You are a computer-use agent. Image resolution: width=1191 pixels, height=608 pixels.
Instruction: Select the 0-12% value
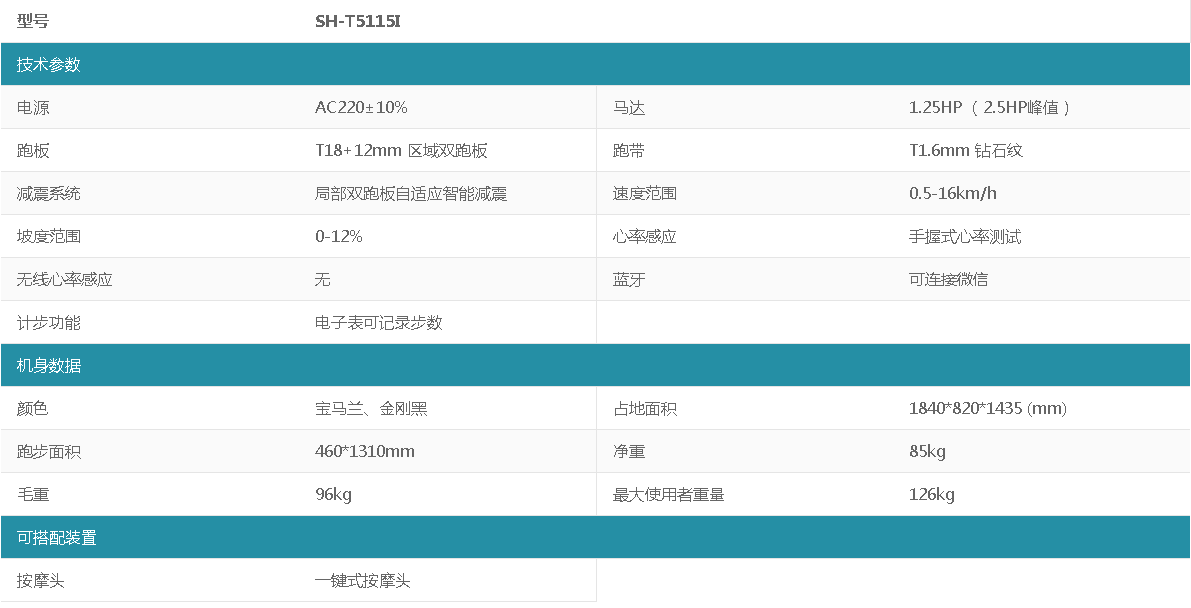[339, 236]
